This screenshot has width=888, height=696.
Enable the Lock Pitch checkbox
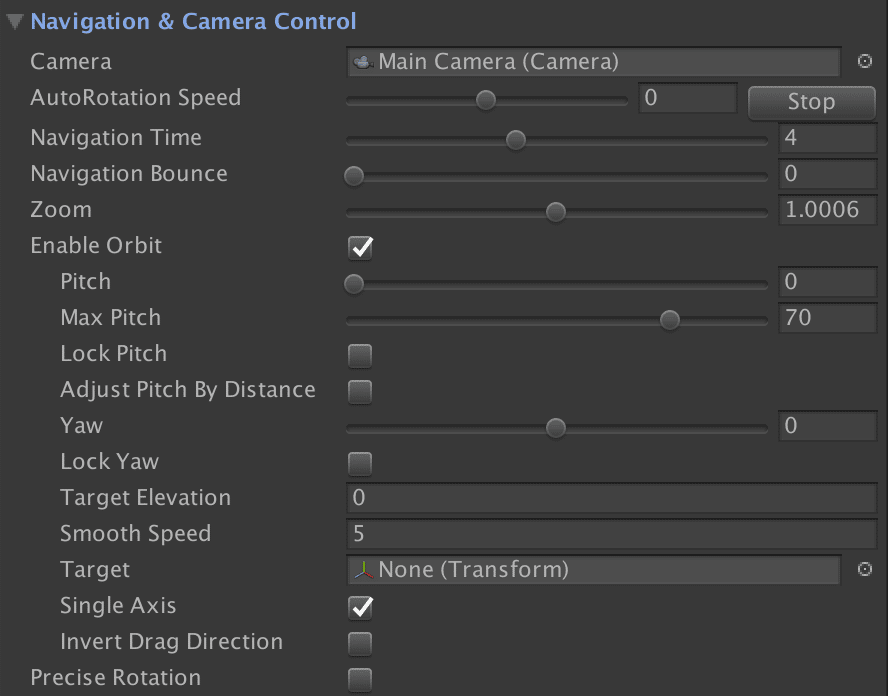click(360, 355)
